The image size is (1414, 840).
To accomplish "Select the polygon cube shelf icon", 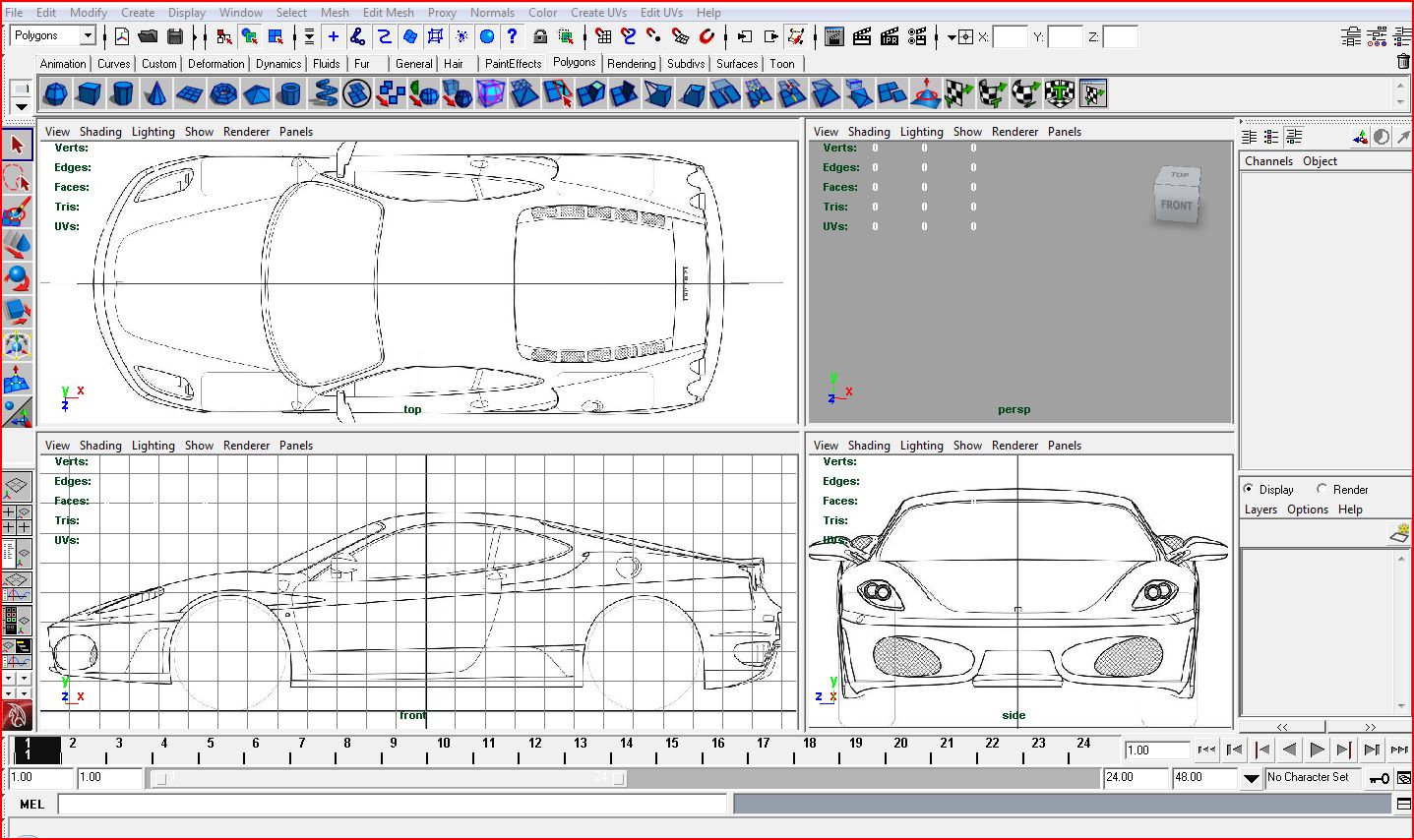I will coord(90,94).
